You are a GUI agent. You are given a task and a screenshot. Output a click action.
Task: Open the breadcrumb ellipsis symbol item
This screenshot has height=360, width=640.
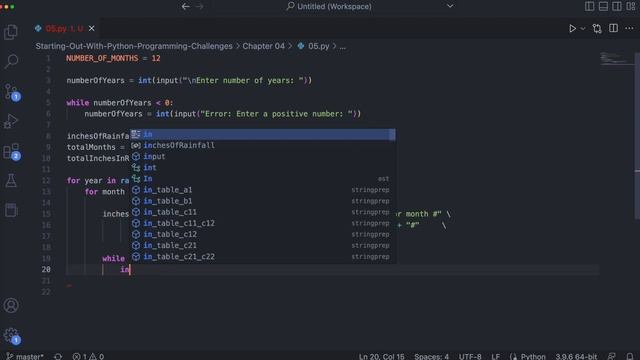[x=342, y=47]
